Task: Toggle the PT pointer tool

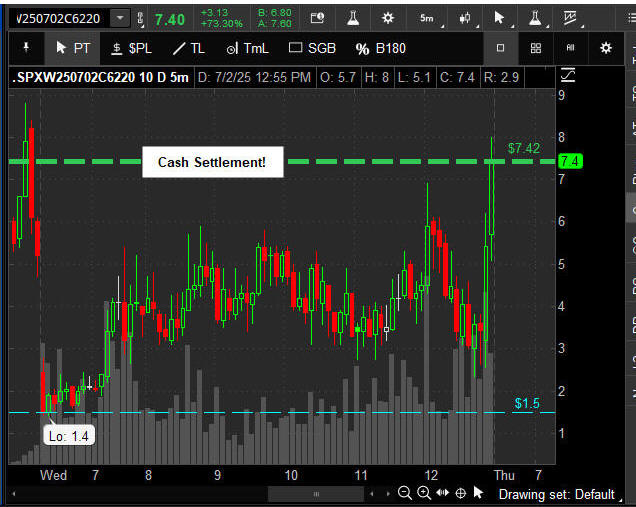Action: [x=73, y=48]
